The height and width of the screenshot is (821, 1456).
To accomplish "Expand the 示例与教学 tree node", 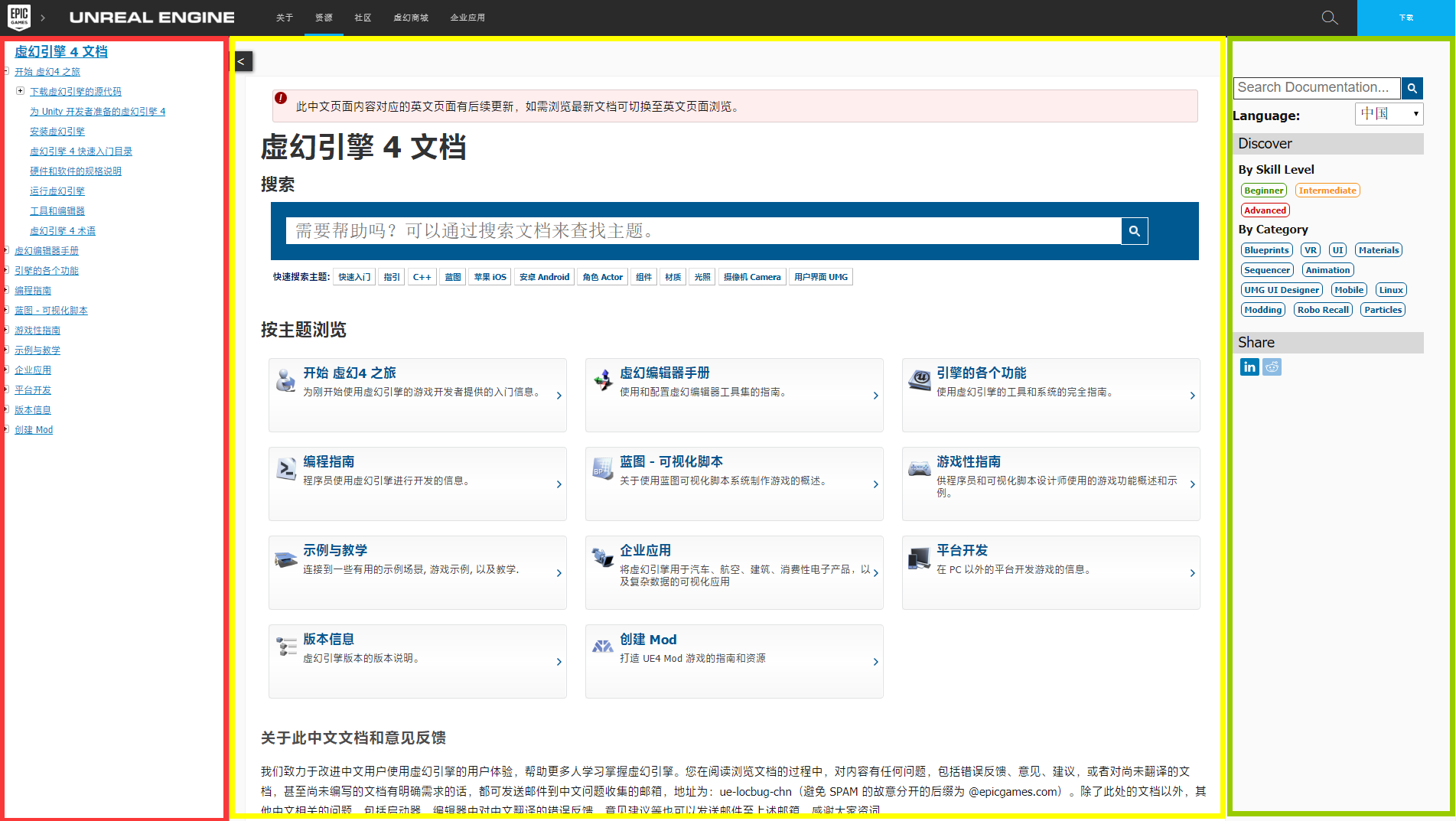I will tap(6, 350).
